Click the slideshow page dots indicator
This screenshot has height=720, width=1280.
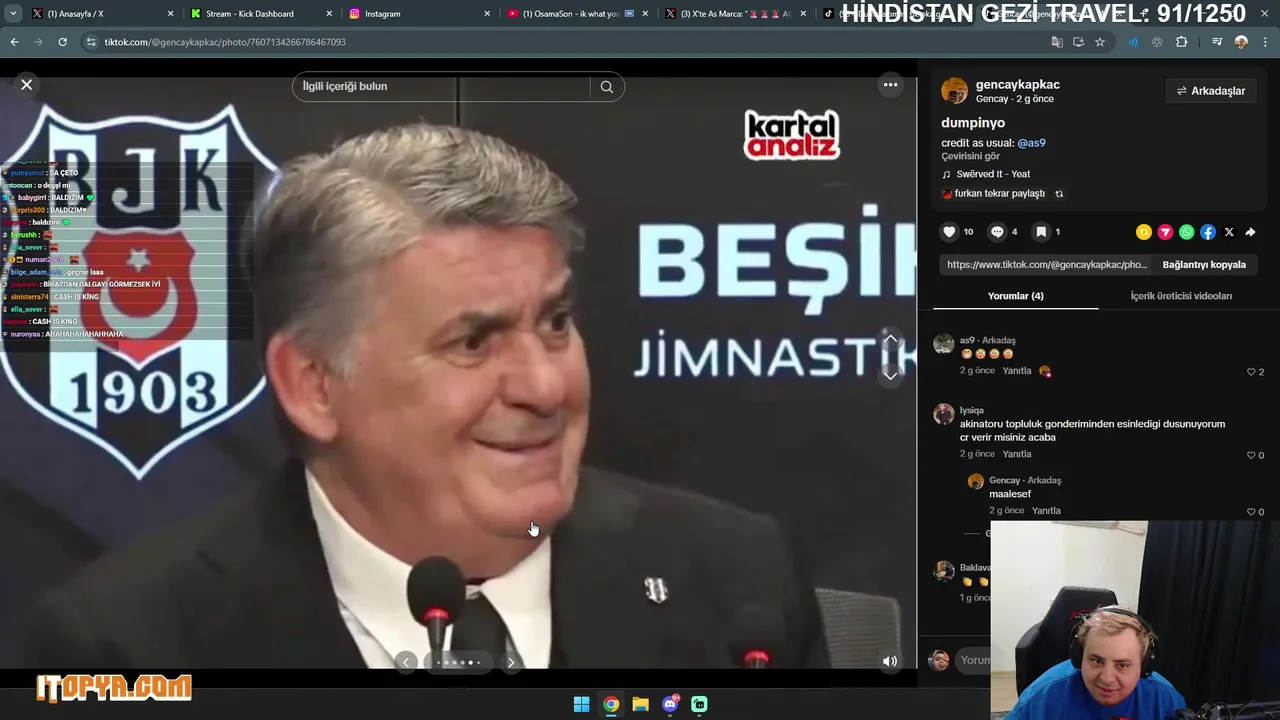[458, 662]
